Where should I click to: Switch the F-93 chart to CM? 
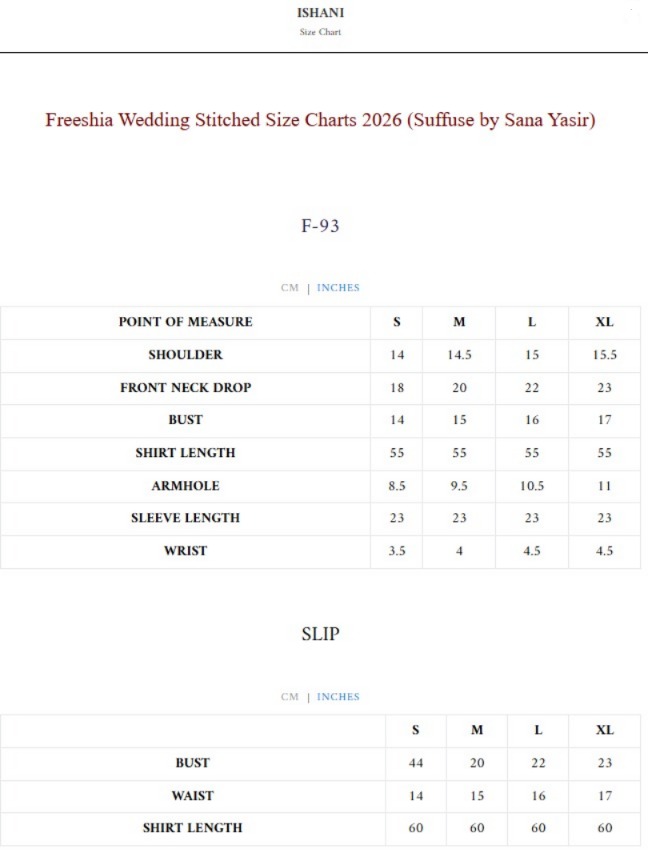tap(290, 288)
